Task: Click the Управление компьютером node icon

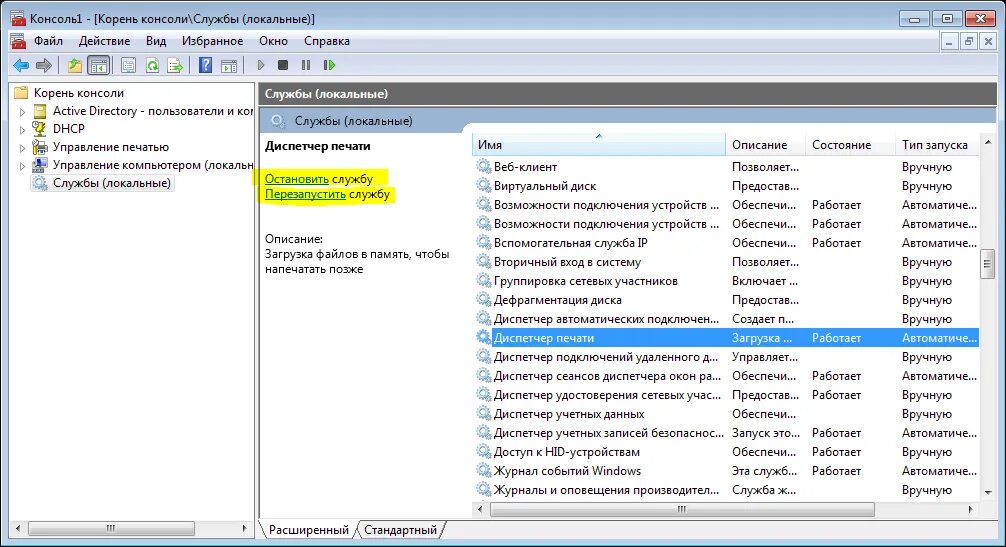Action: click(x=40, y=165)
